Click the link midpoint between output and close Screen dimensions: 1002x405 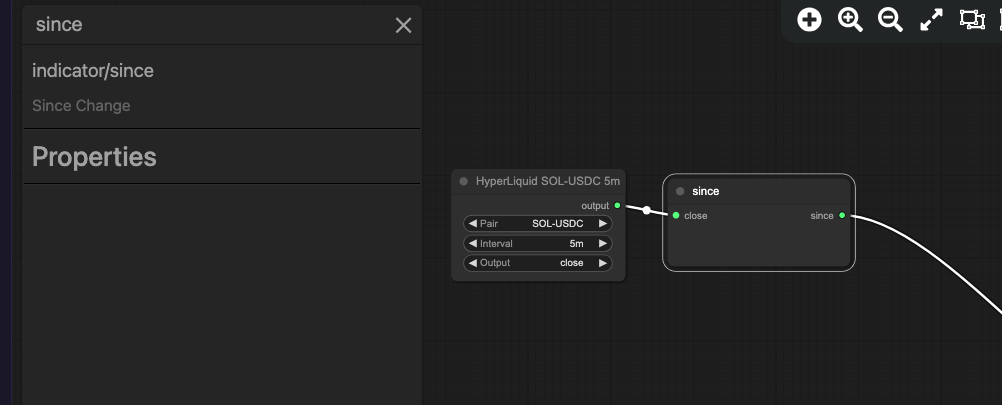point(647,210)
